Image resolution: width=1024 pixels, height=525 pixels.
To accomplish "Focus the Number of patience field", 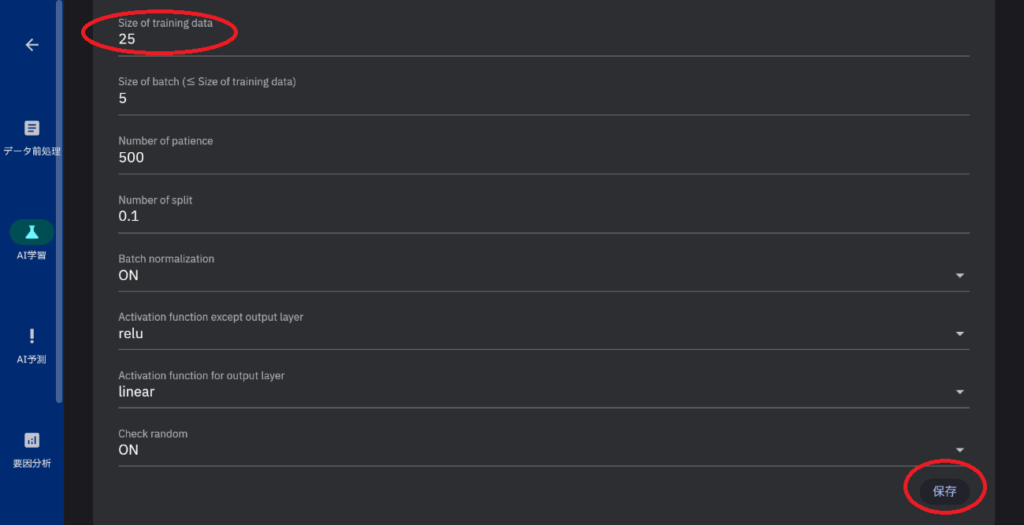I will tap(540, 158).
